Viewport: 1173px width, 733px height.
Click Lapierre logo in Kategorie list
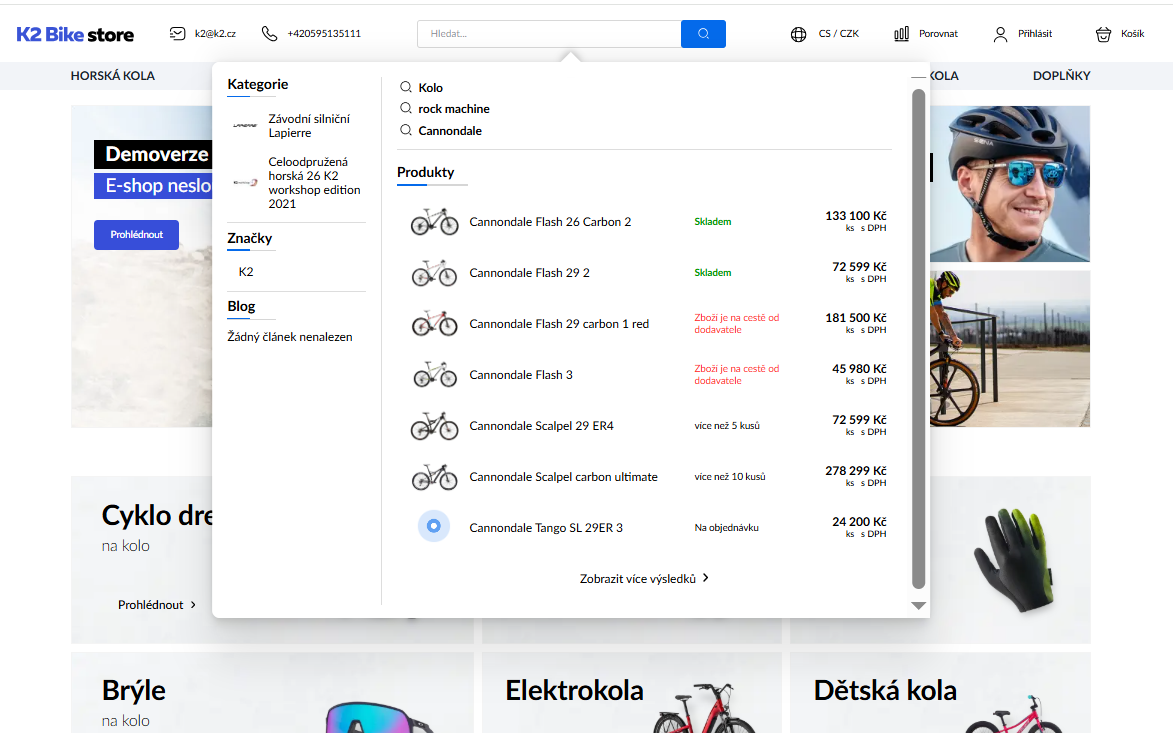pos(245,125)
